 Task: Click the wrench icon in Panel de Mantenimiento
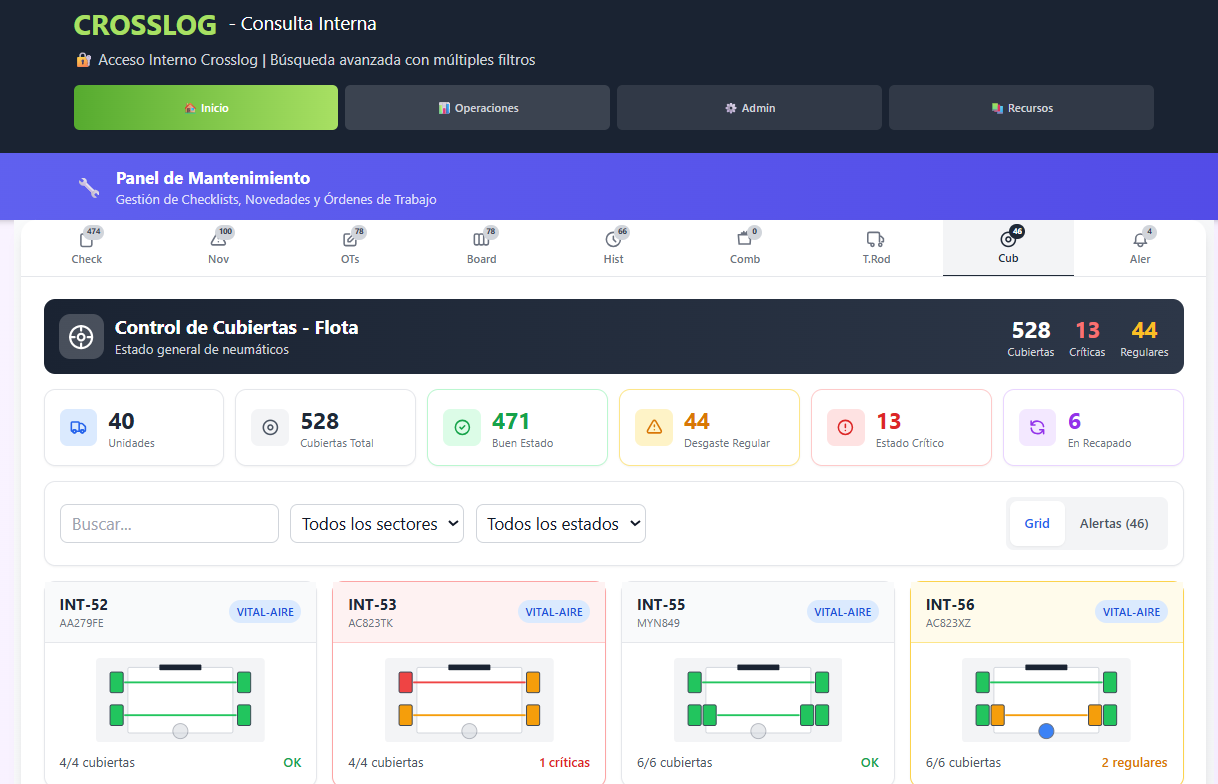point(89,187)
